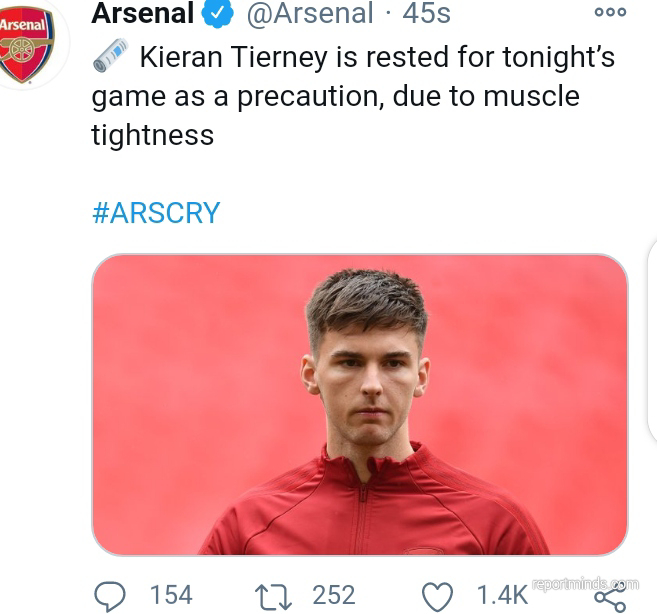Image resolution: width=657 pixels, height=614 pixels.
Task: Click the 252 retweets count
Action: (x=333, y=595)
